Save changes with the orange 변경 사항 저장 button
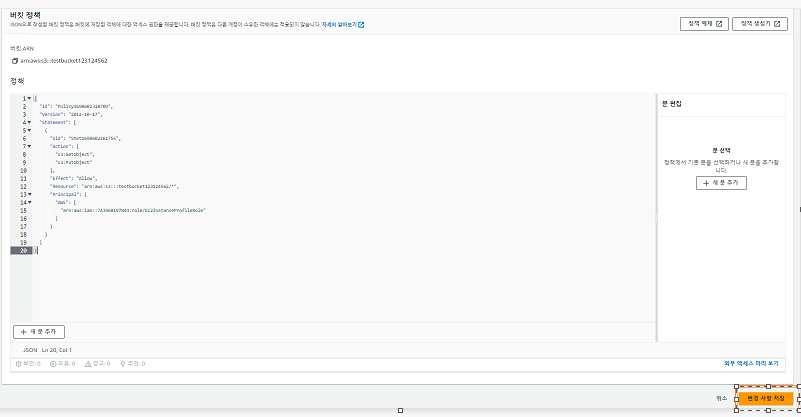The image size is (801, 417). (x=766, y=398)
